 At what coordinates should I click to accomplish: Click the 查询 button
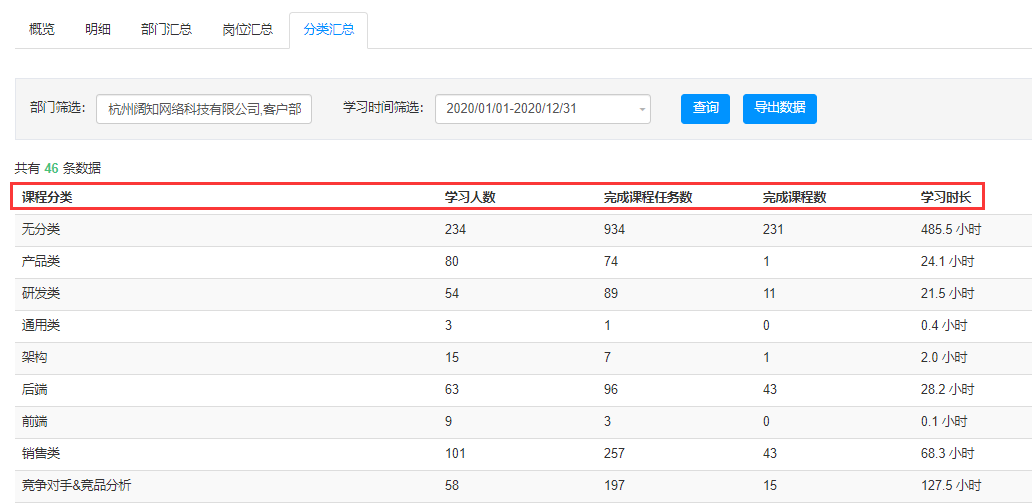706,109
